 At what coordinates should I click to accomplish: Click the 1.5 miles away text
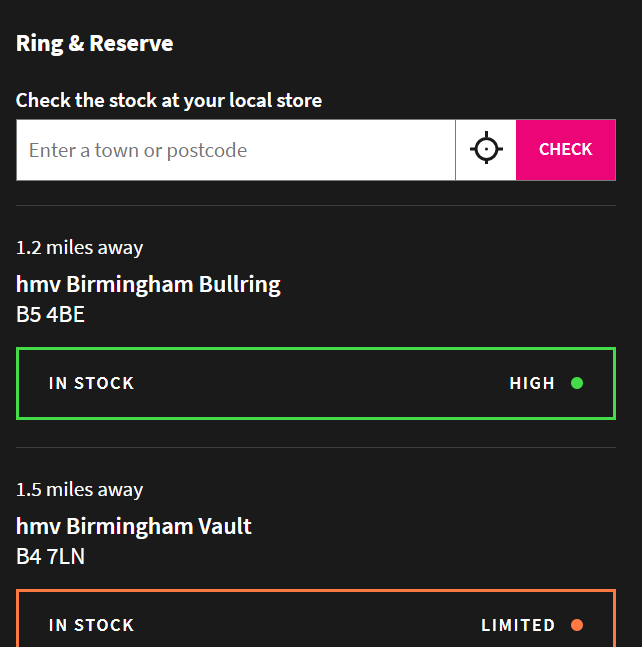(79, 490)
